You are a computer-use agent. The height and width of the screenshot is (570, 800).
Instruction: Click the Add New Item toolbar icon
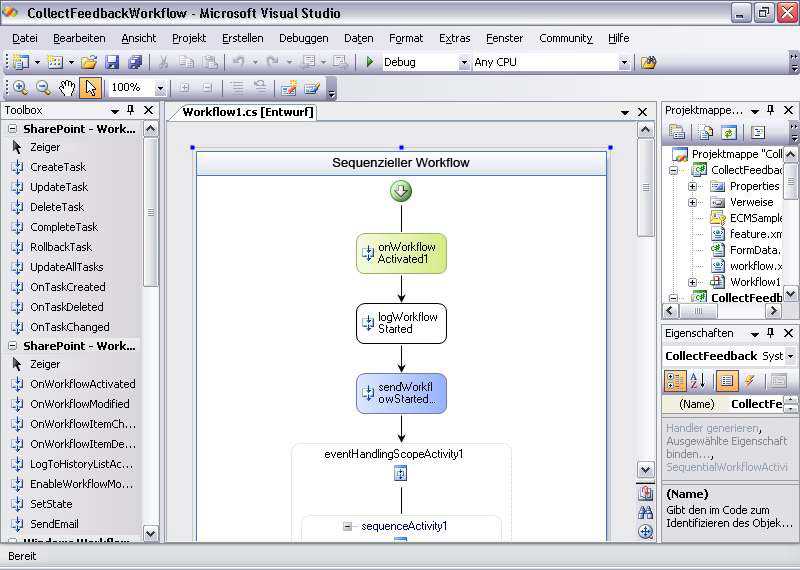click(x=55, y=62)
